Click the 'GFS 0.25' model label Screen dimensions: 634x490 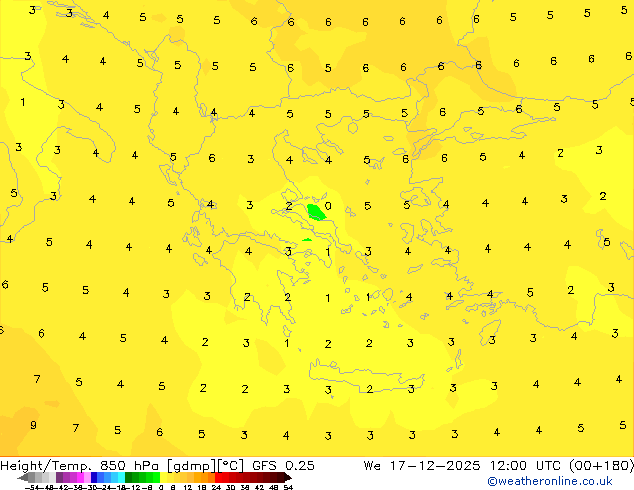[x=283, y=466]
